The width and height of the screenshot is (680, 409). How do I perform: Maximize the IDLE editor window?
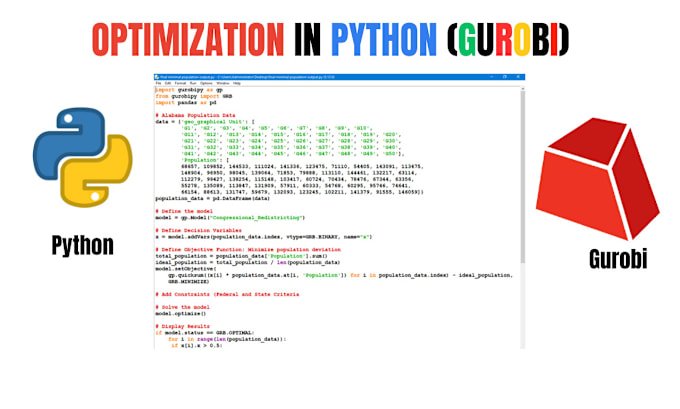click(504, 77)
